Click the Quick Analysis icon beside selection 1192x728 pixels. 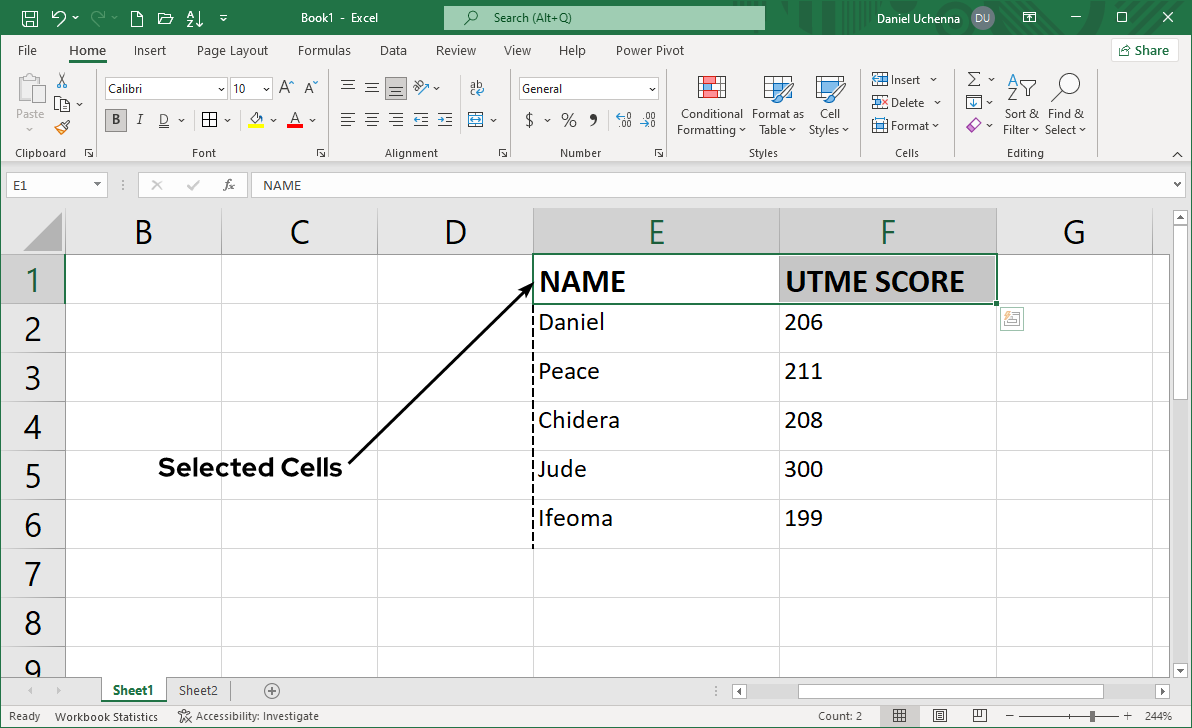tap(1011, 319)
